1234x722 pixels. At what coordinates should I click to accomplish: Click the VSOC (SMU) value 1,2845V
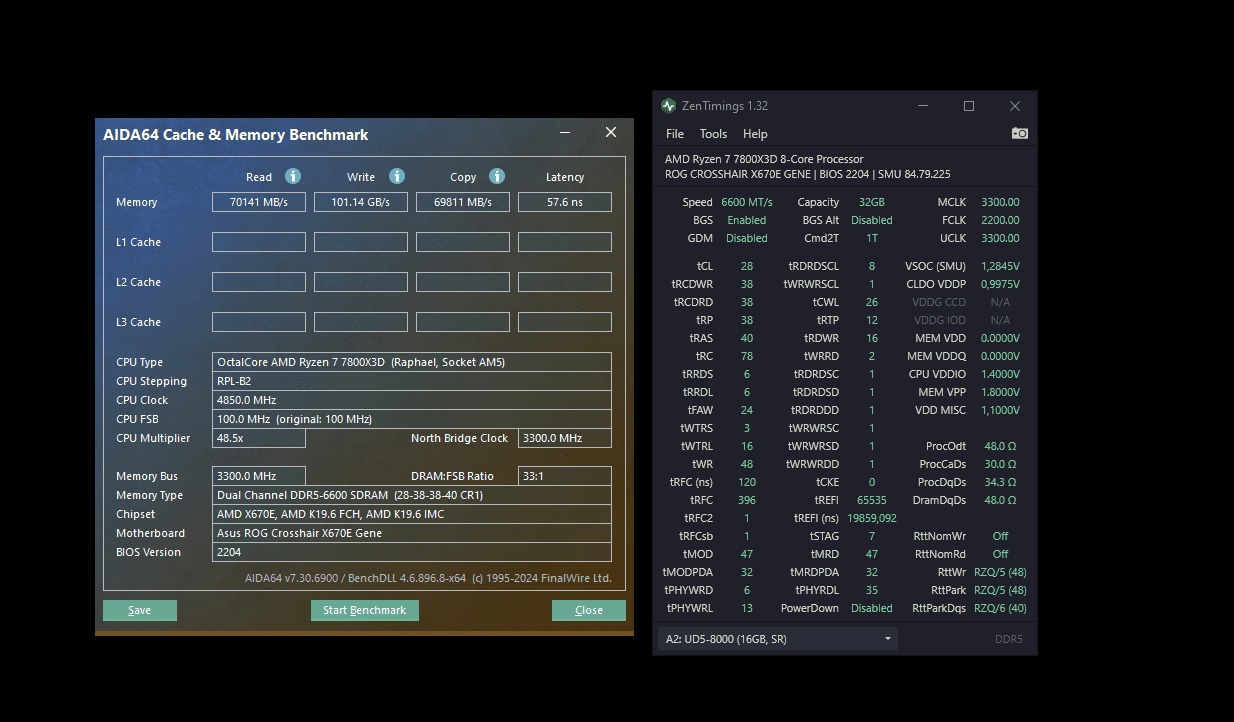(1000, 266)
